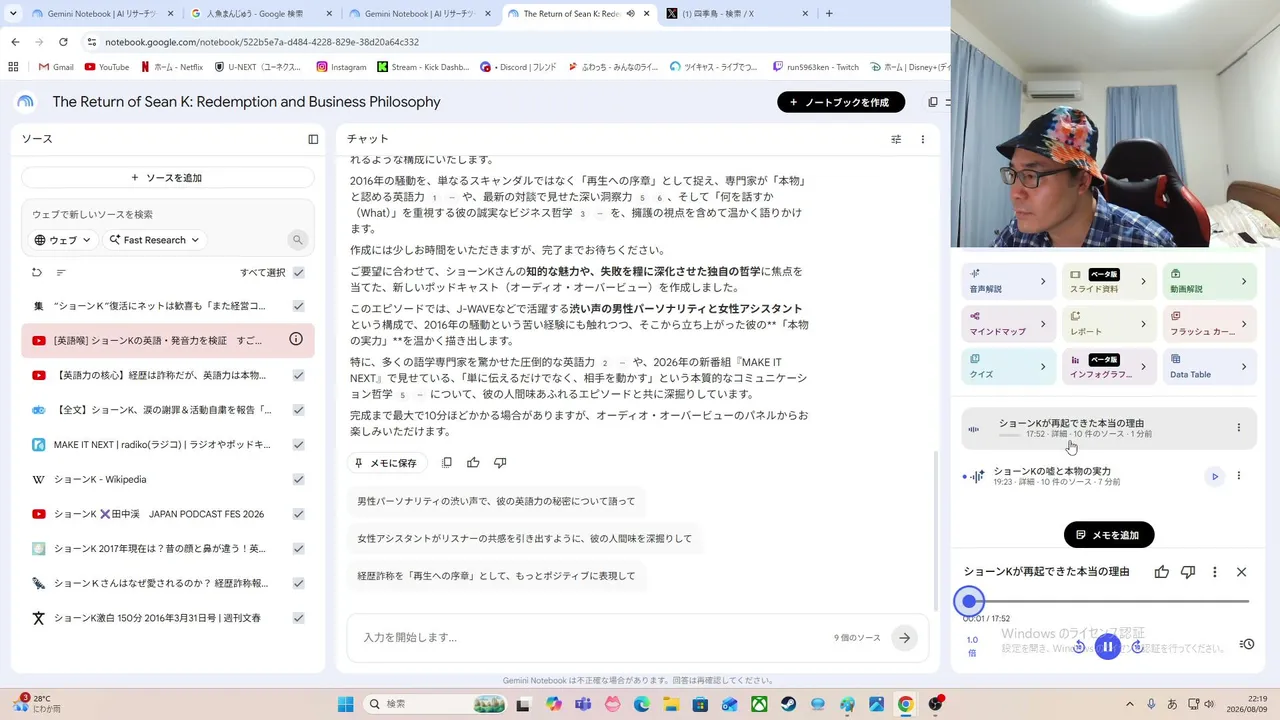The image size is (1280, 720).
Task: Click the chat input field 入力を開始します
Action: click(x=590, y=637)
